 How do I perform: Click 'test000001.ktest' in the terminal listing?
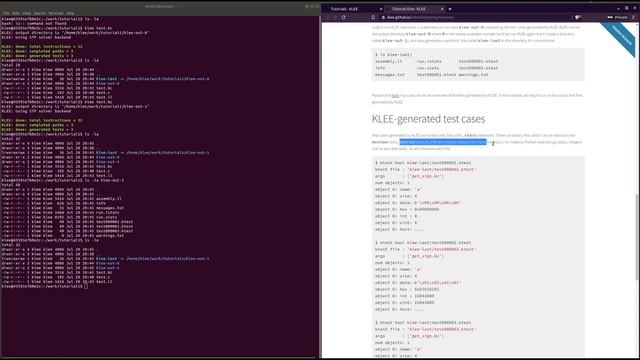tap(114, 222)
